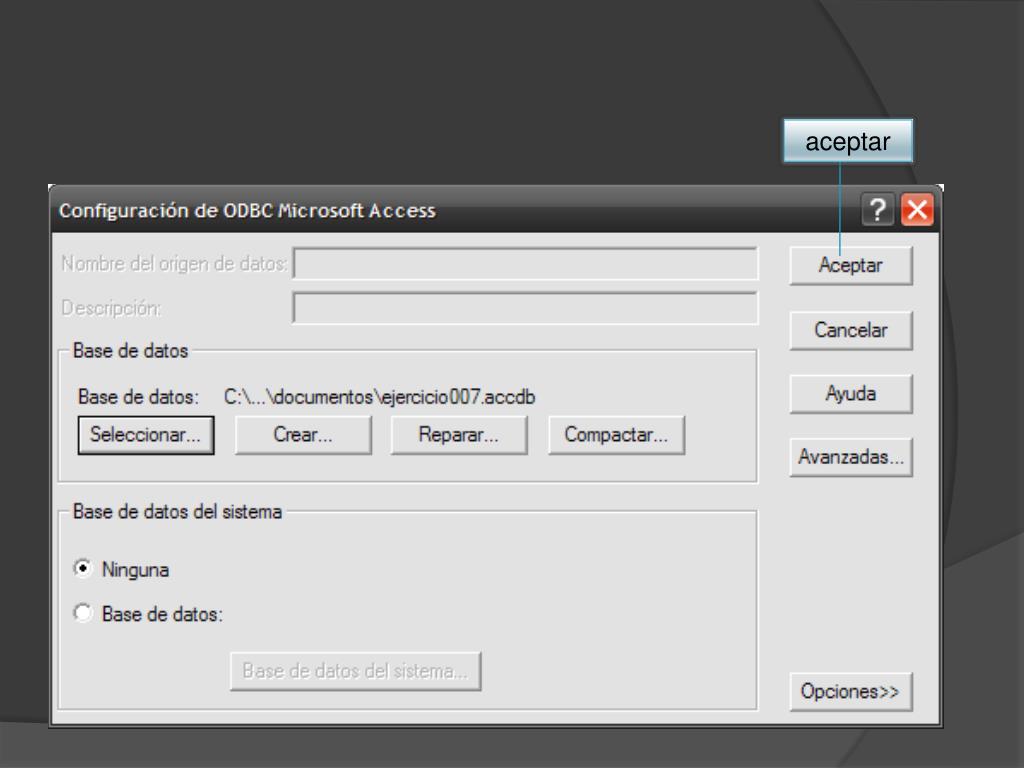Click the question mark help icon in title bar

pos(878,210)
